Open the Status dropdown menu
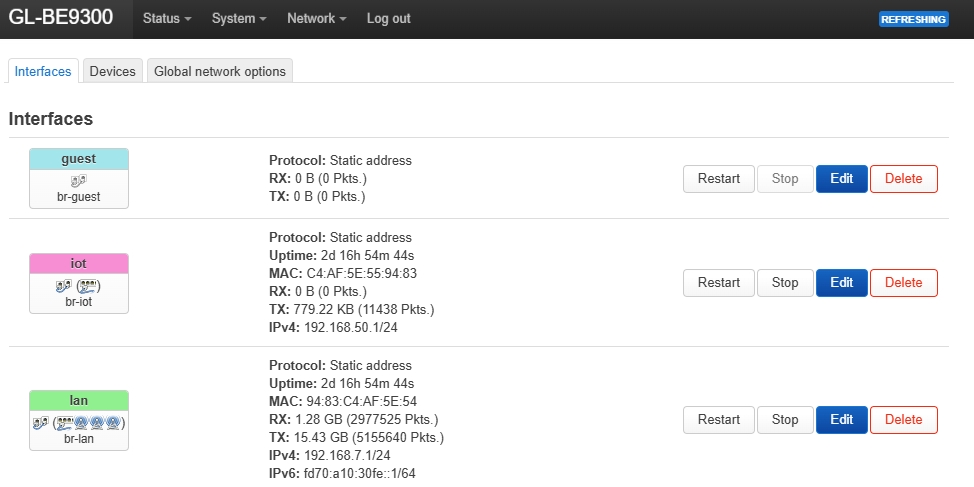This screenshot has width=974, height=487. tap(167, 19)
